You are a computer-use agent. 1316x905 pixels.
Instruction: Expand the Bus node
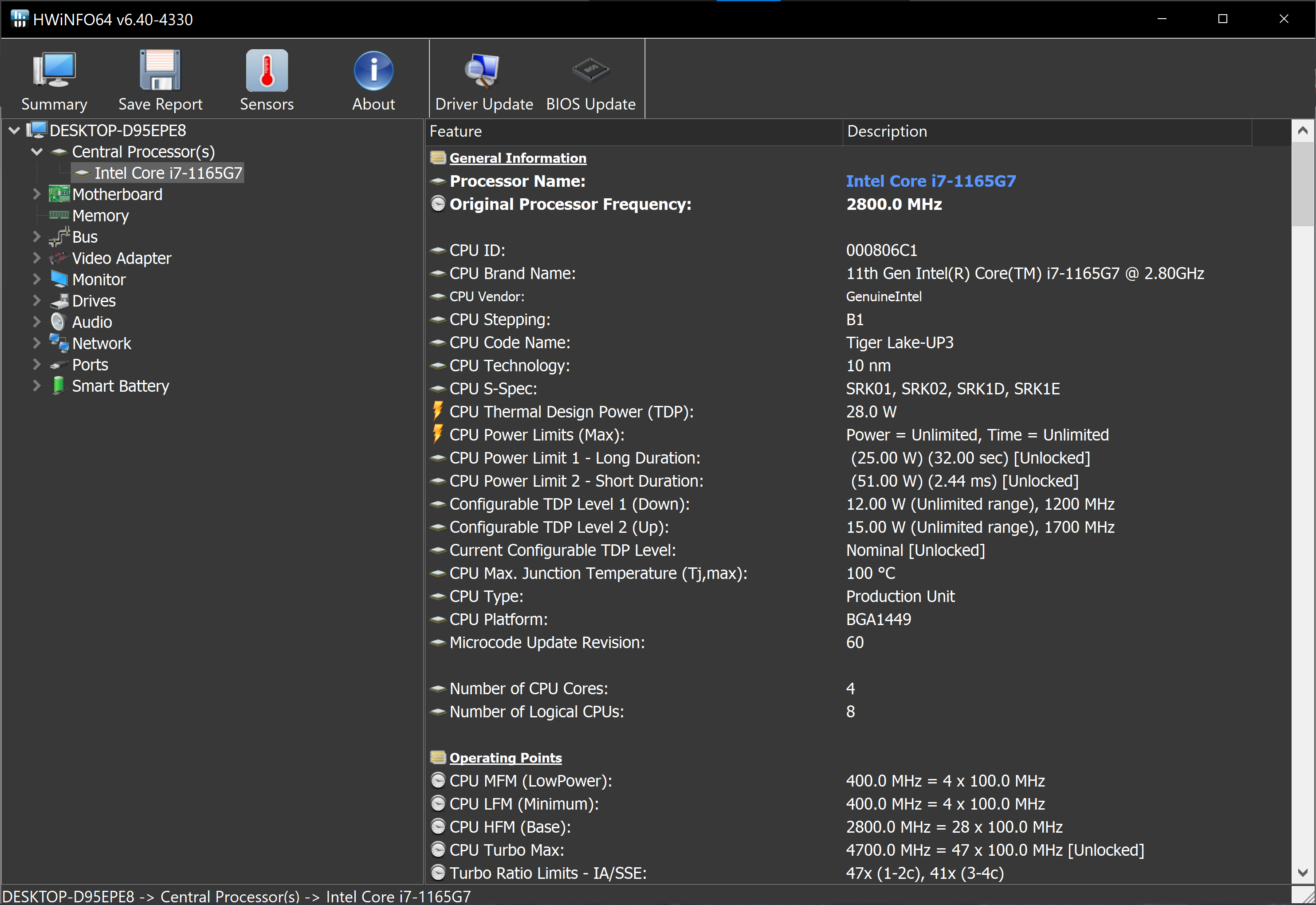pyautogui.click(x=37, y=237)
